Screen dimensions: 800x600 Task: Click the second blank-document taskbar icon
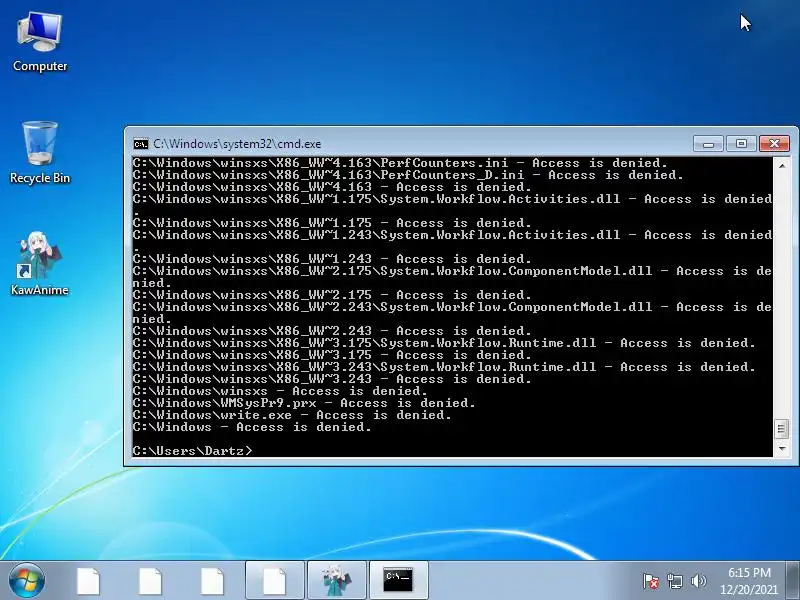coord(151,581)
